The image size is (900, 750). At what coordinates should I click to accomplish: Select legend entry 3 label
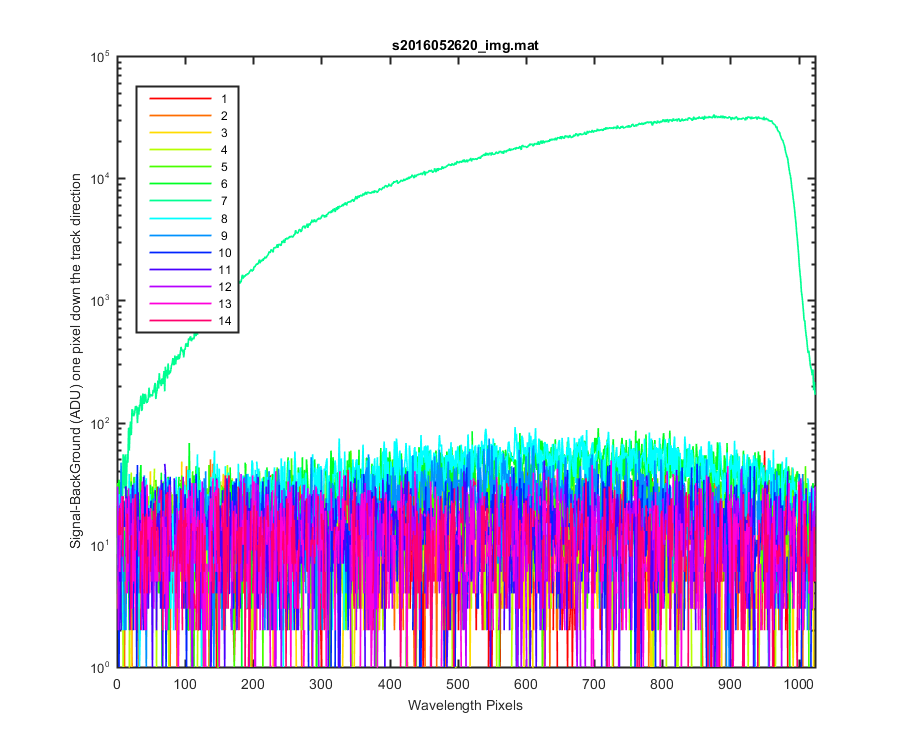click(224, 133)
